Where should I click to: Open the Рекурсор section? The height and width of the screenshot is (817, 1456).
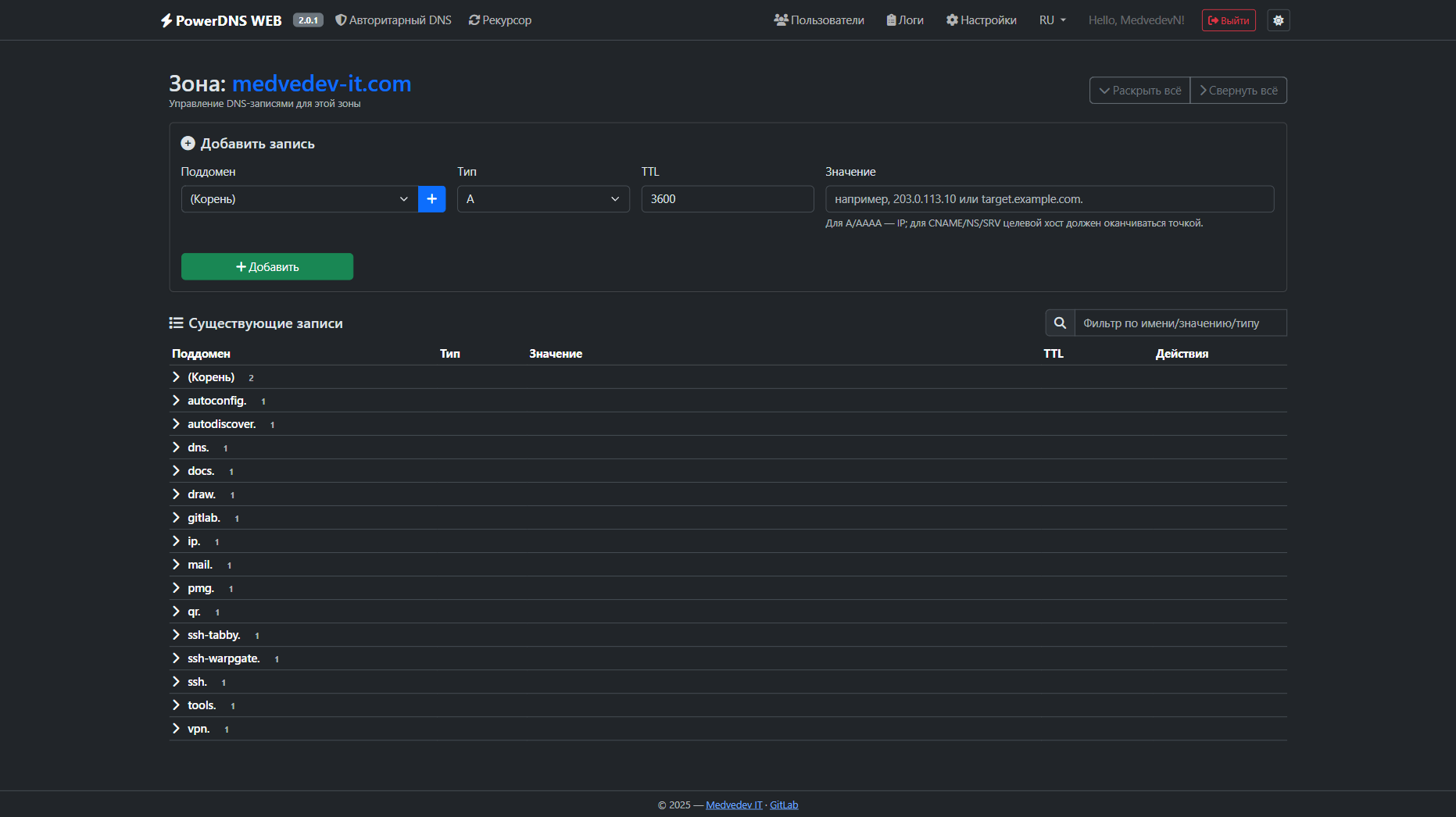[499, 20]
